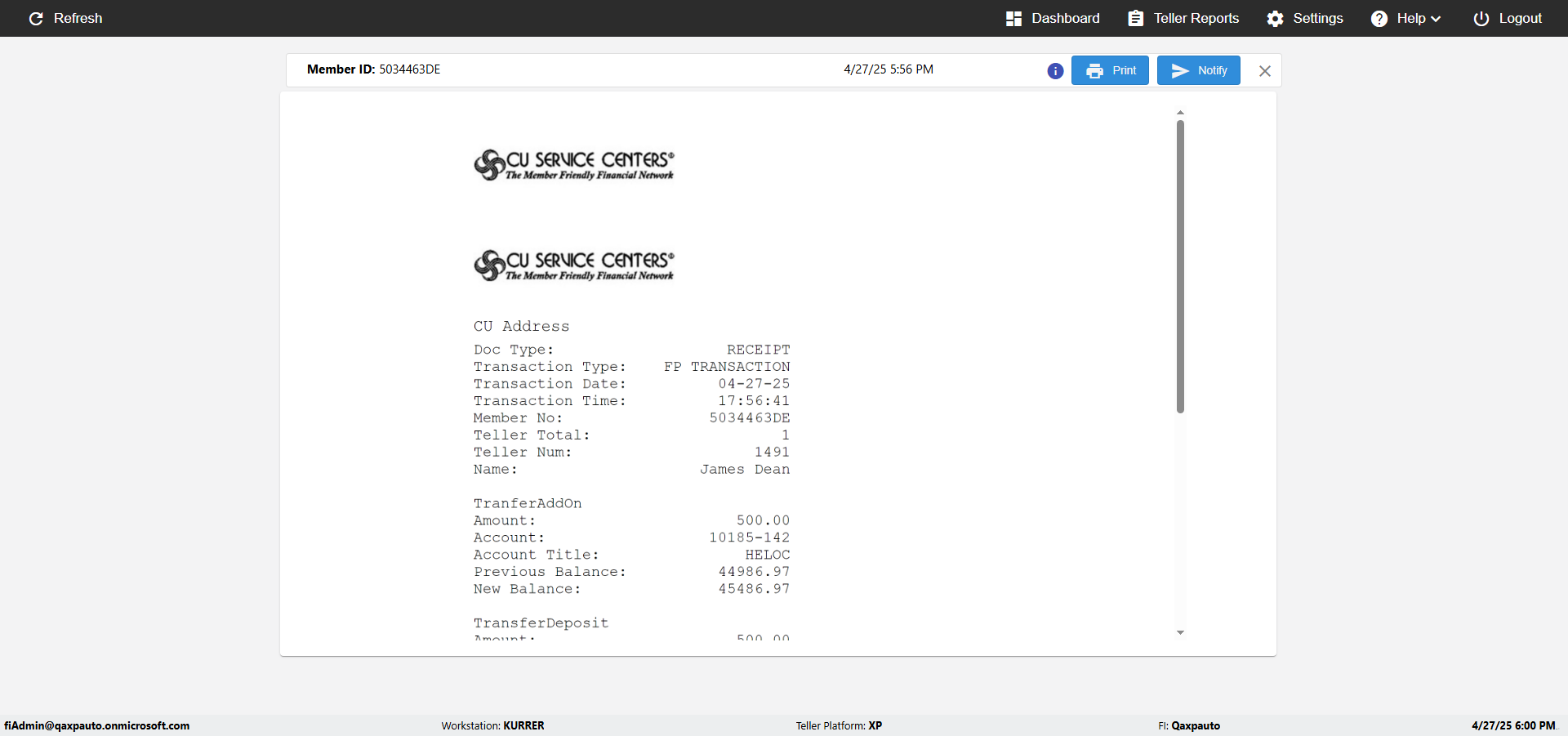The width and height of the screenshot is (1568, 736).
Task: Click the TransferDeposit section heading
Action: click(x=541, y=623)
